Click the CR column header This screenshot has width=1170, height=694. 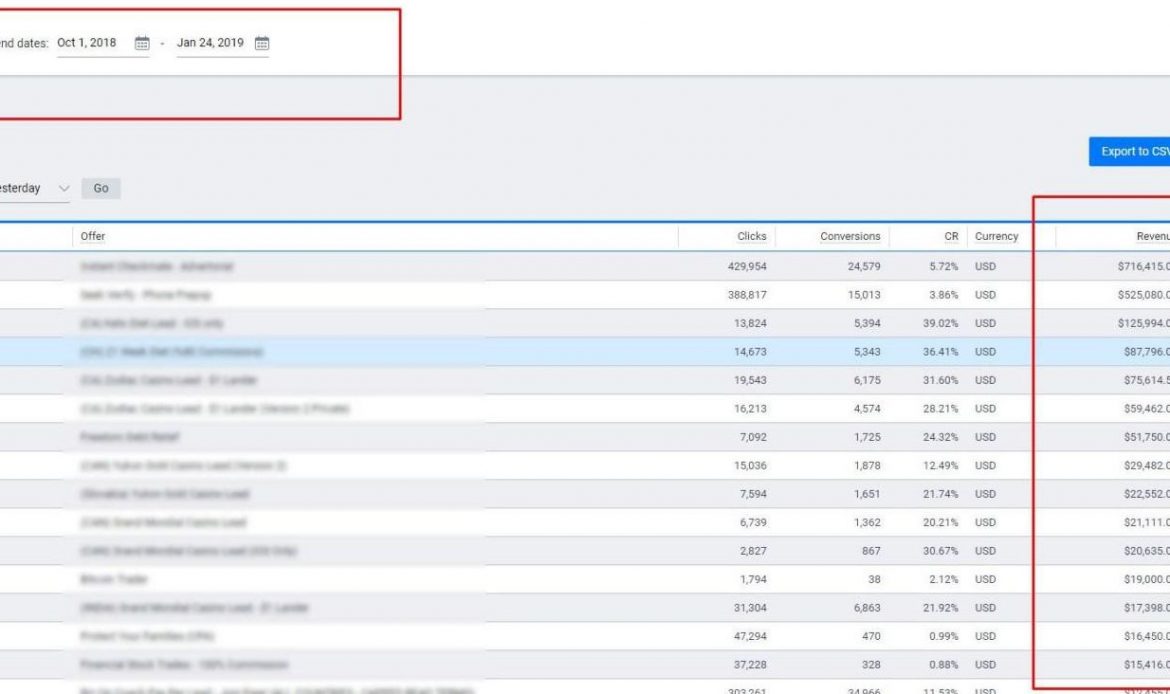[951, 236]
